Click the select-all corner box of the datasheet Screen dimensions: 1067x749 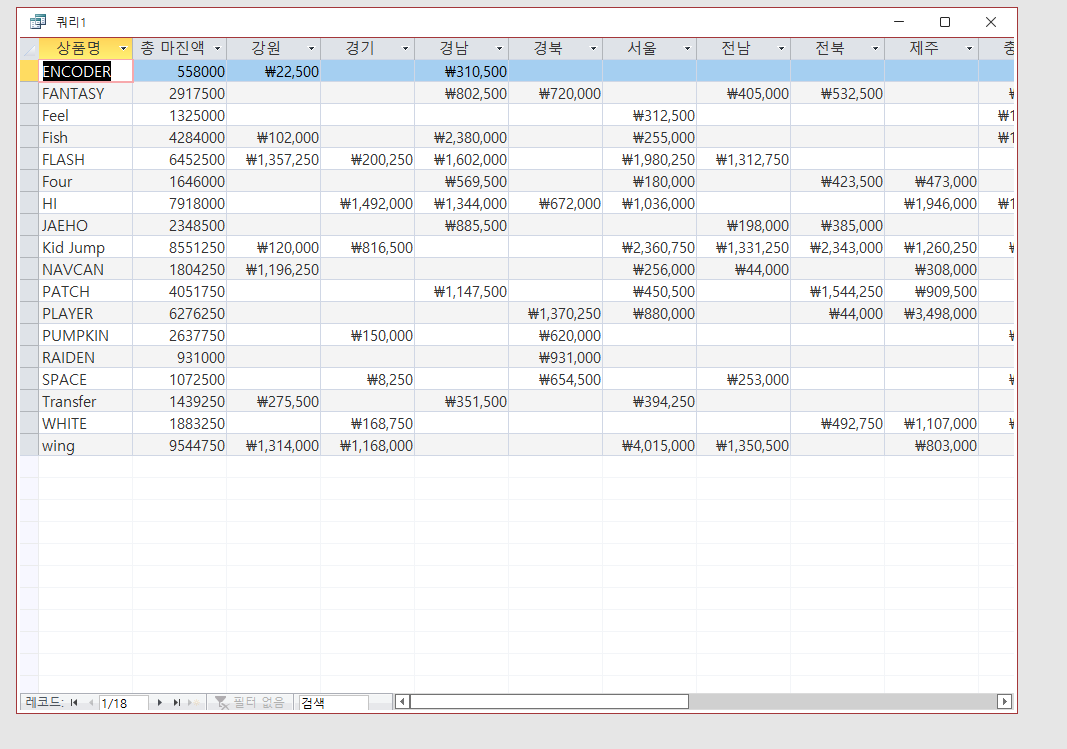[x=28, y=48]
